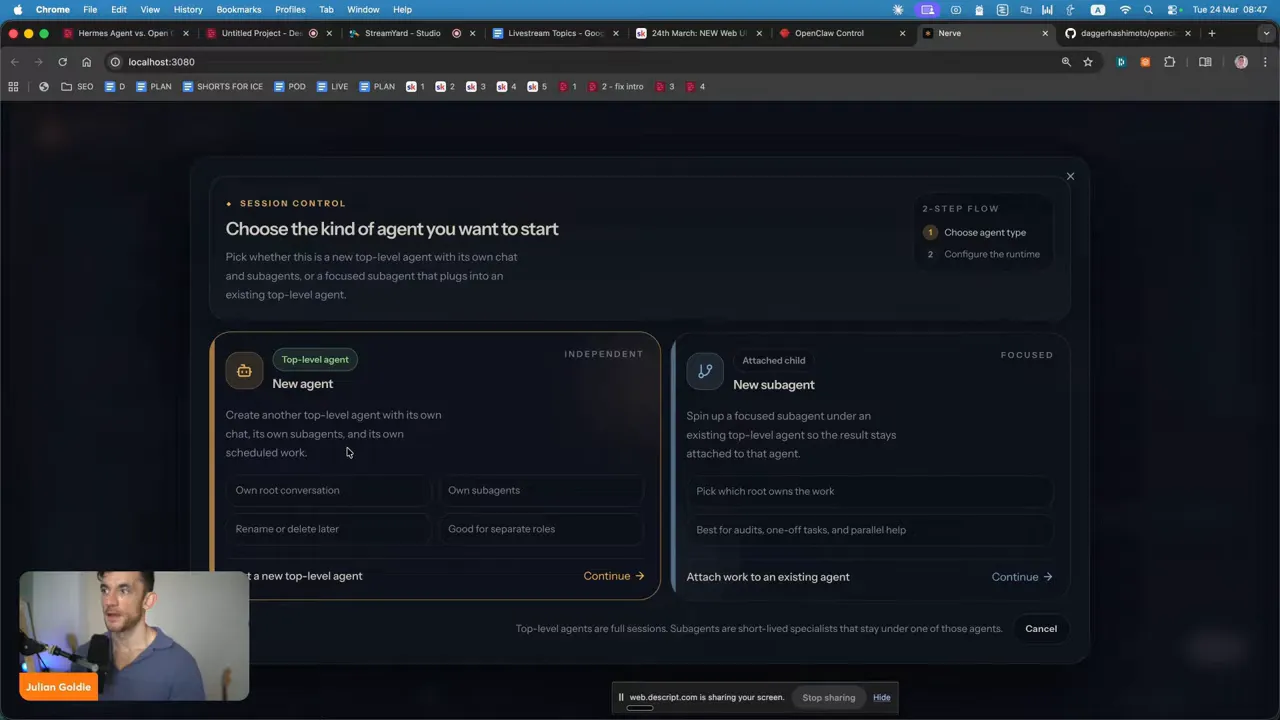Screen dimensions: 1280x720
Task: Click Continue on the New subagent card
Action: (x=1022, y=577)
